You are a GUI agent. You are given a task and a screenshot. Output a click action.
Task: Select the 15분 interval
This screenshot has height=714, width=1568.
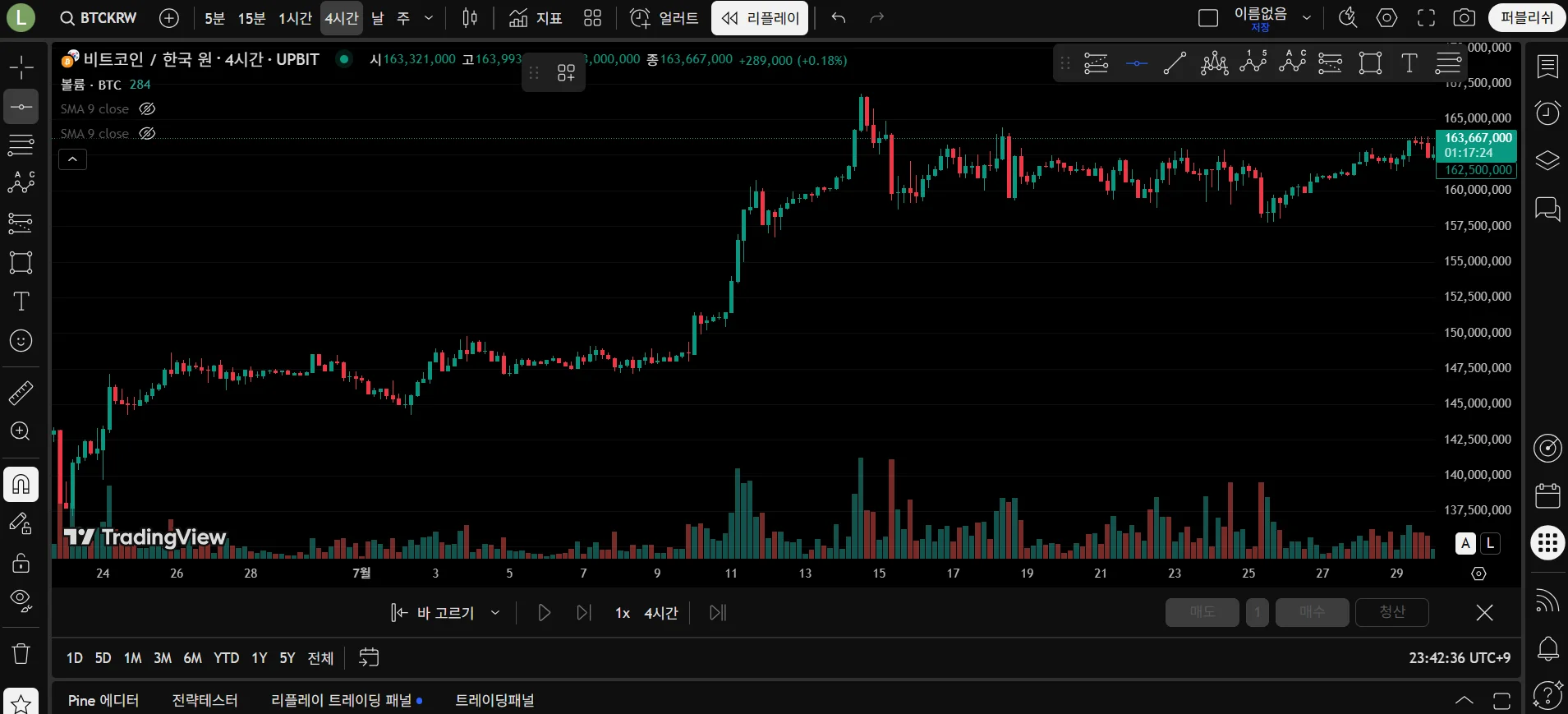251,18
